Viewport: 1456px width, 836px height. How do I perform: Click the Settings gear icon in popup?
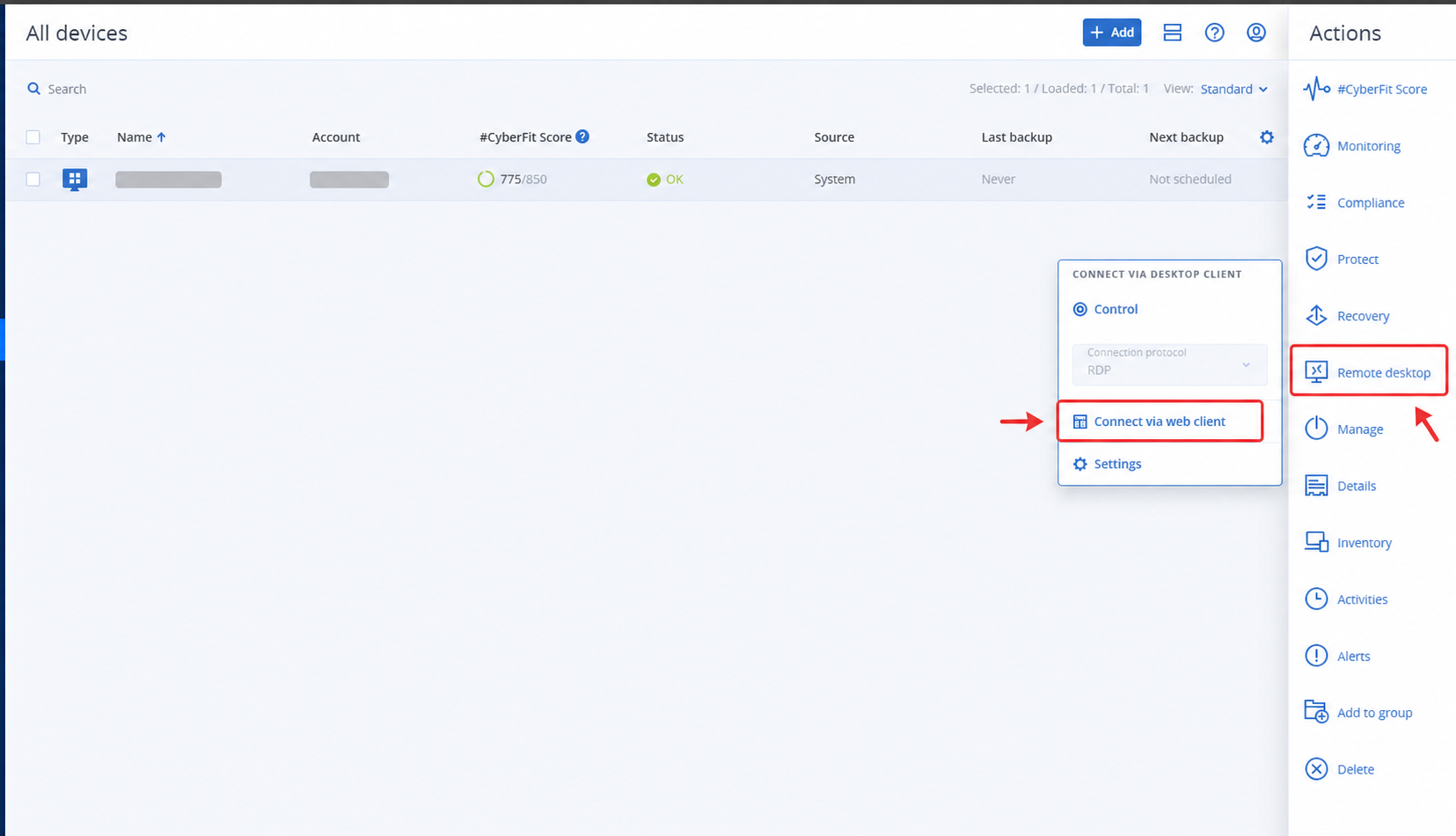click(x=1080, y=464)
